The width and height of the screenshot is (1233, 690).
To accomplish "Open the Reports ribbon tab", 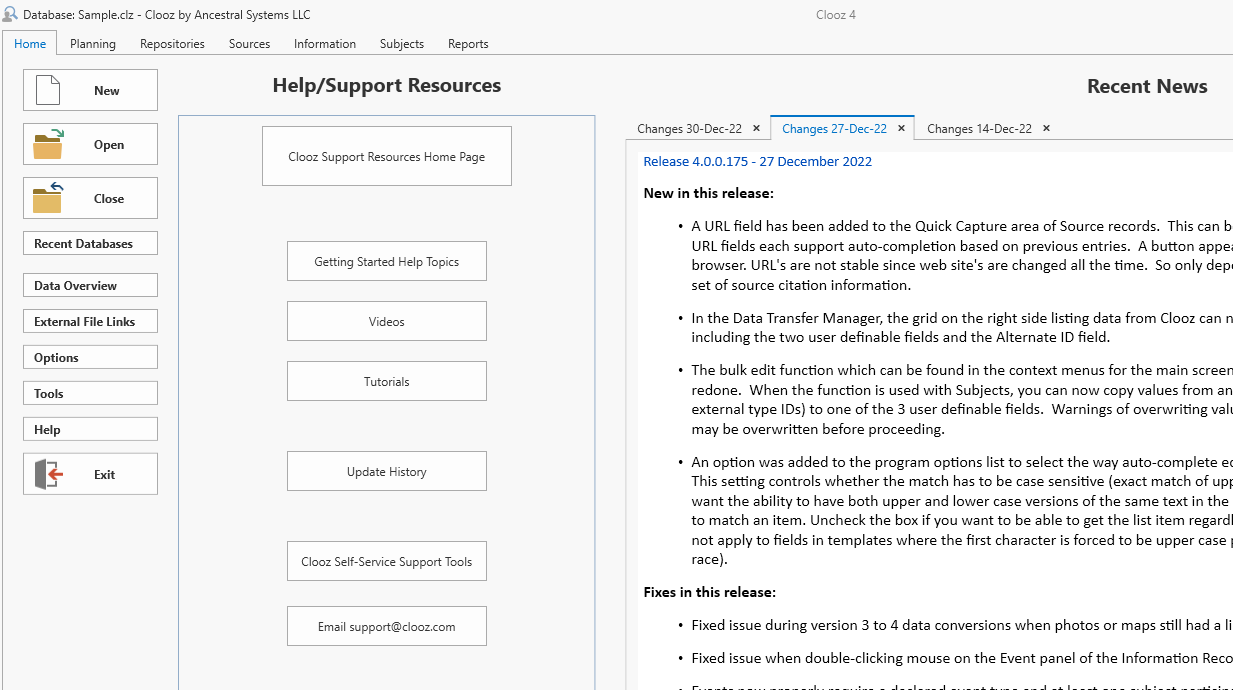I will coord(468,44).
